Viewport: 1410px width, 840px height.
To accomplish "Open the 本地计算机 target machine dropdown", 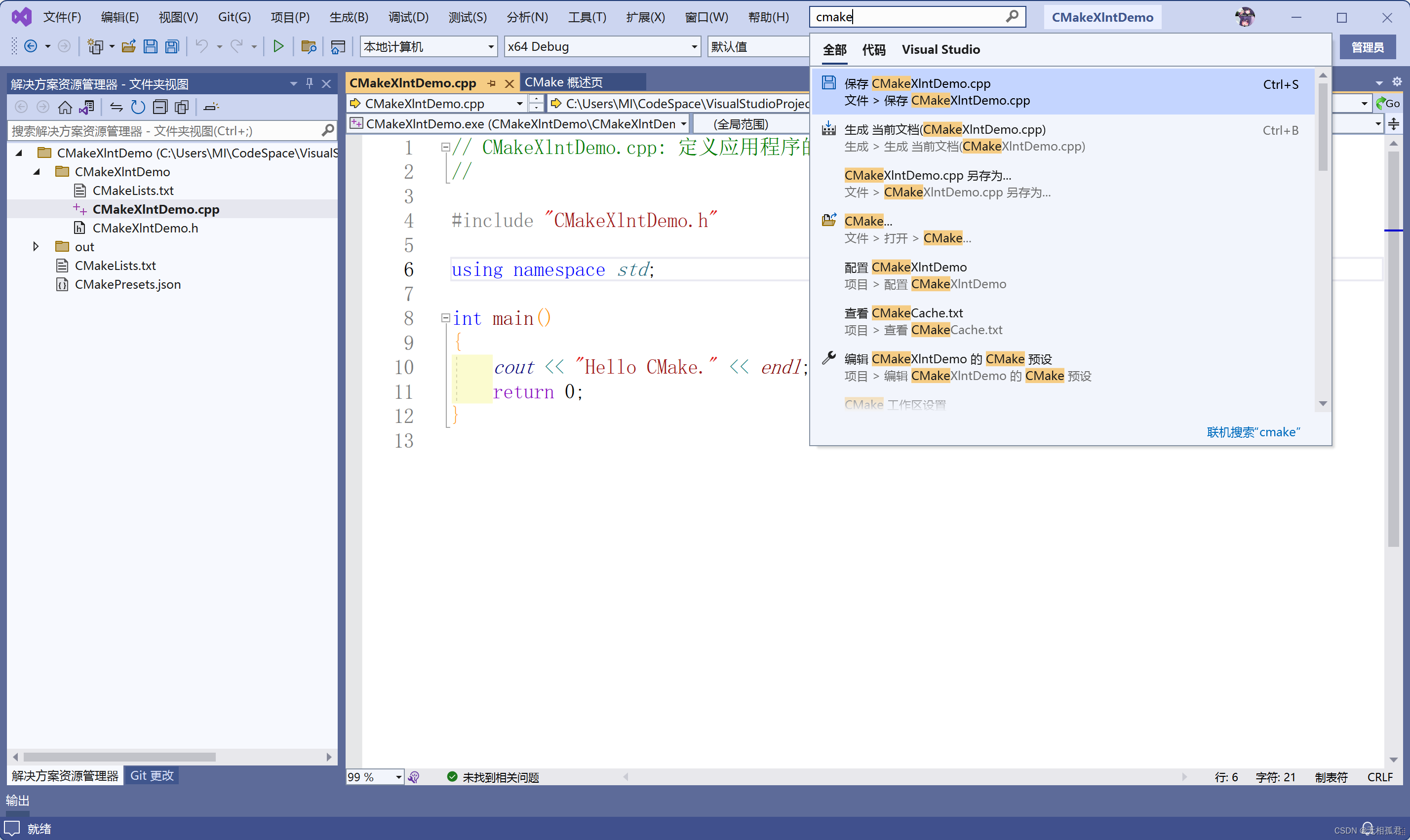I will [490, 47].
